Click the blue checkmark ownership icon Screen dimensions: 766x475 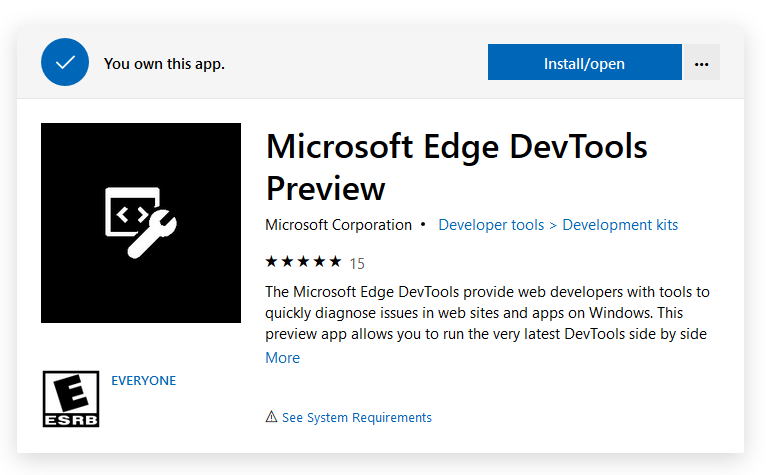pos(65,62)
